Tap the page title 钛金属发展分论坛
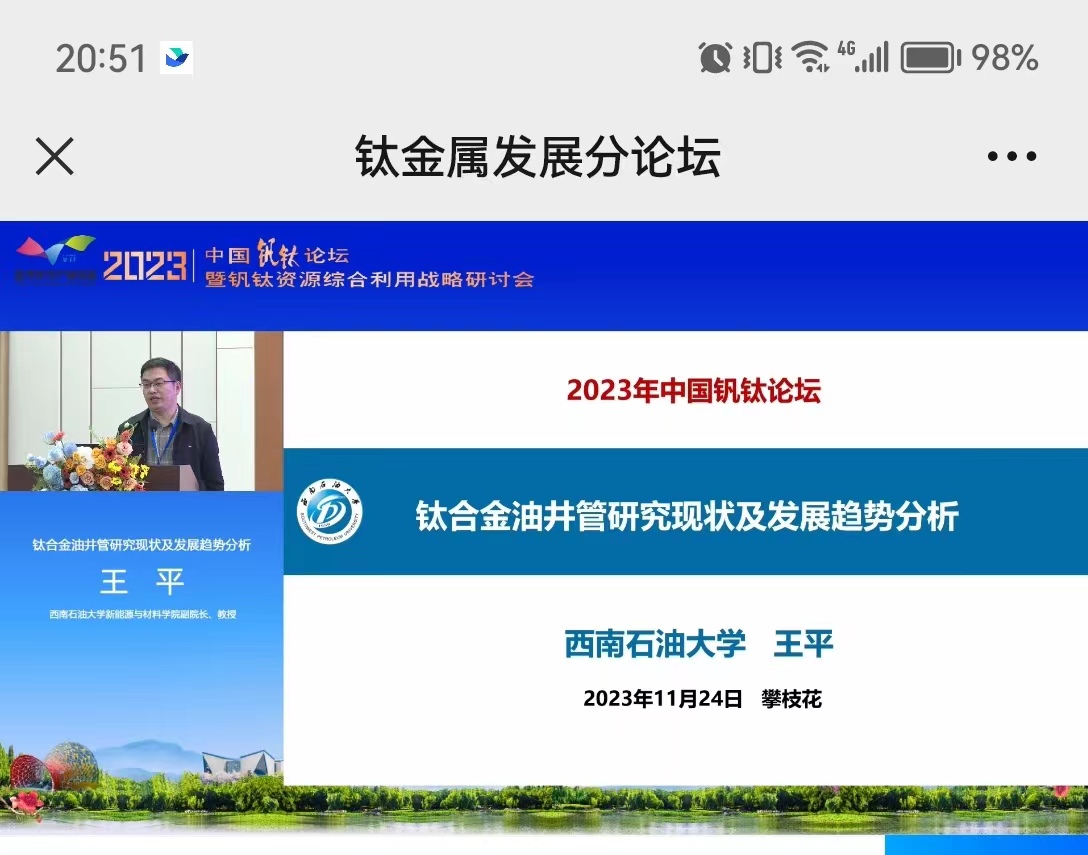Screen dimensions: 1088x855 pyautogui.click(x=538, y=156)
